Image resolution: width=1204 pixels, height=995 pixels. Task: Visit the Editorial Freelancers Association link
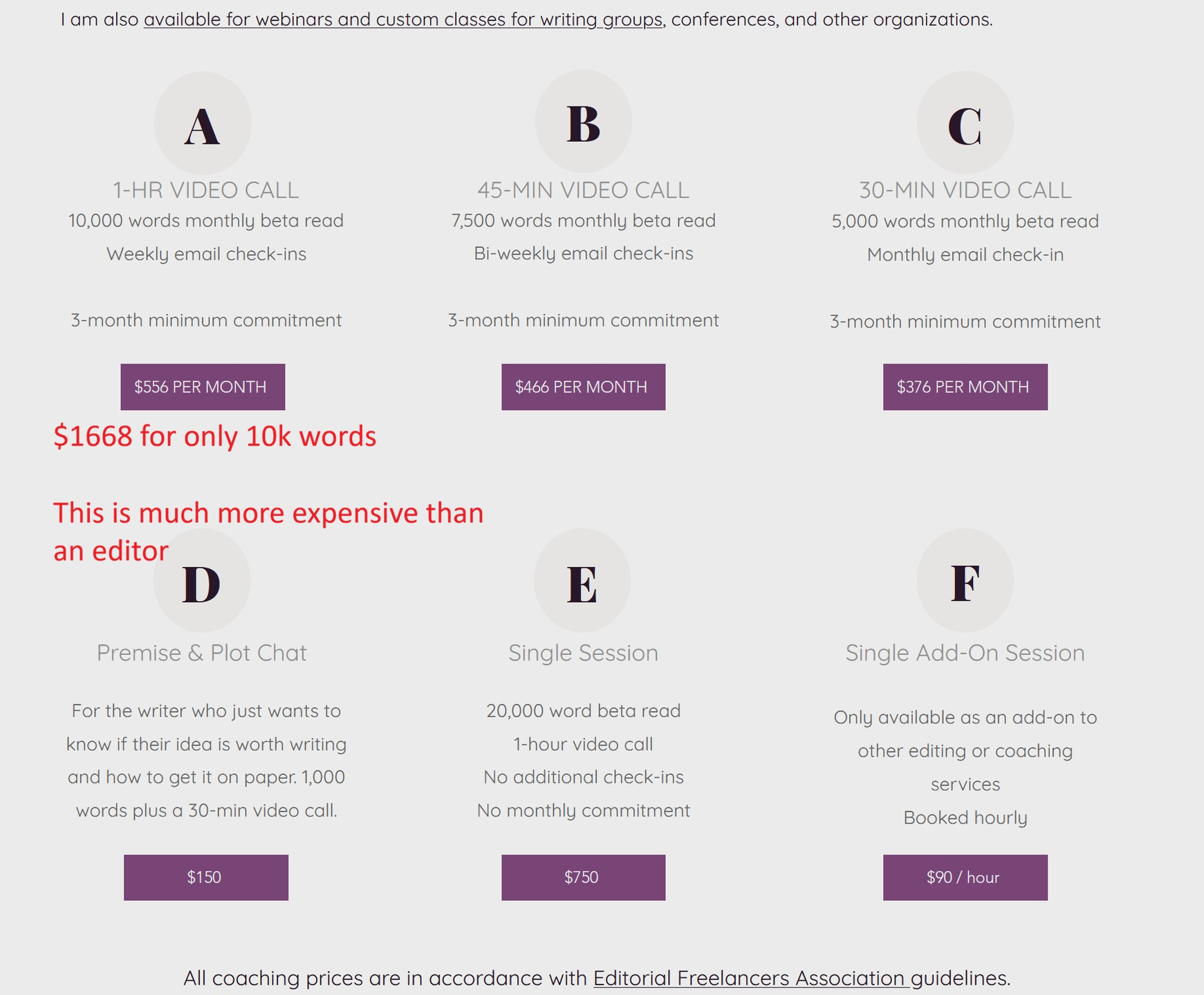point(750,978)
